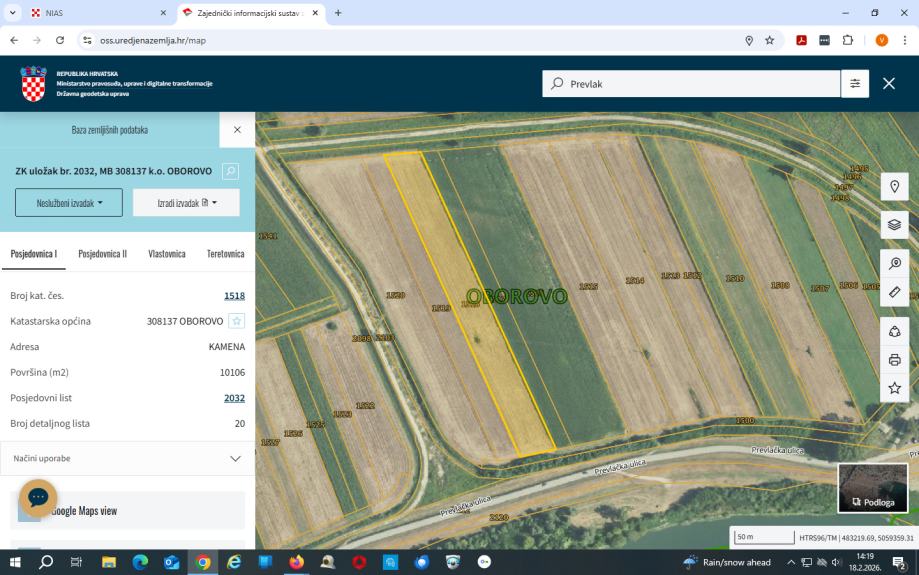Close the Baza zemljišnih podataka panel
The height and width of the screenshot is (575, 919).
pos(237,130)
